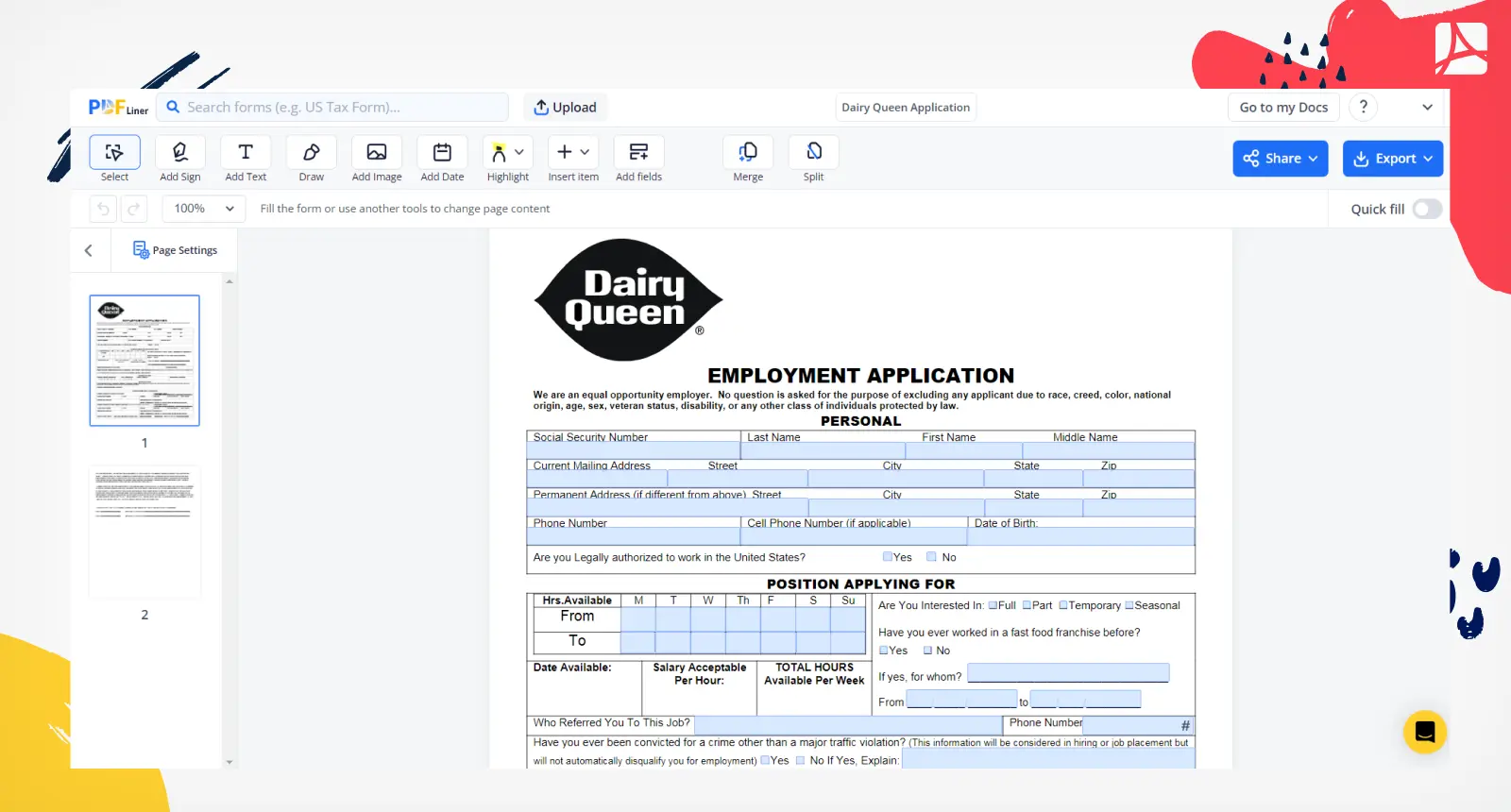The height and width of the screenshot is (812, 1511).
Task: Check No for legally authorized to work
Action: point(931,557)
